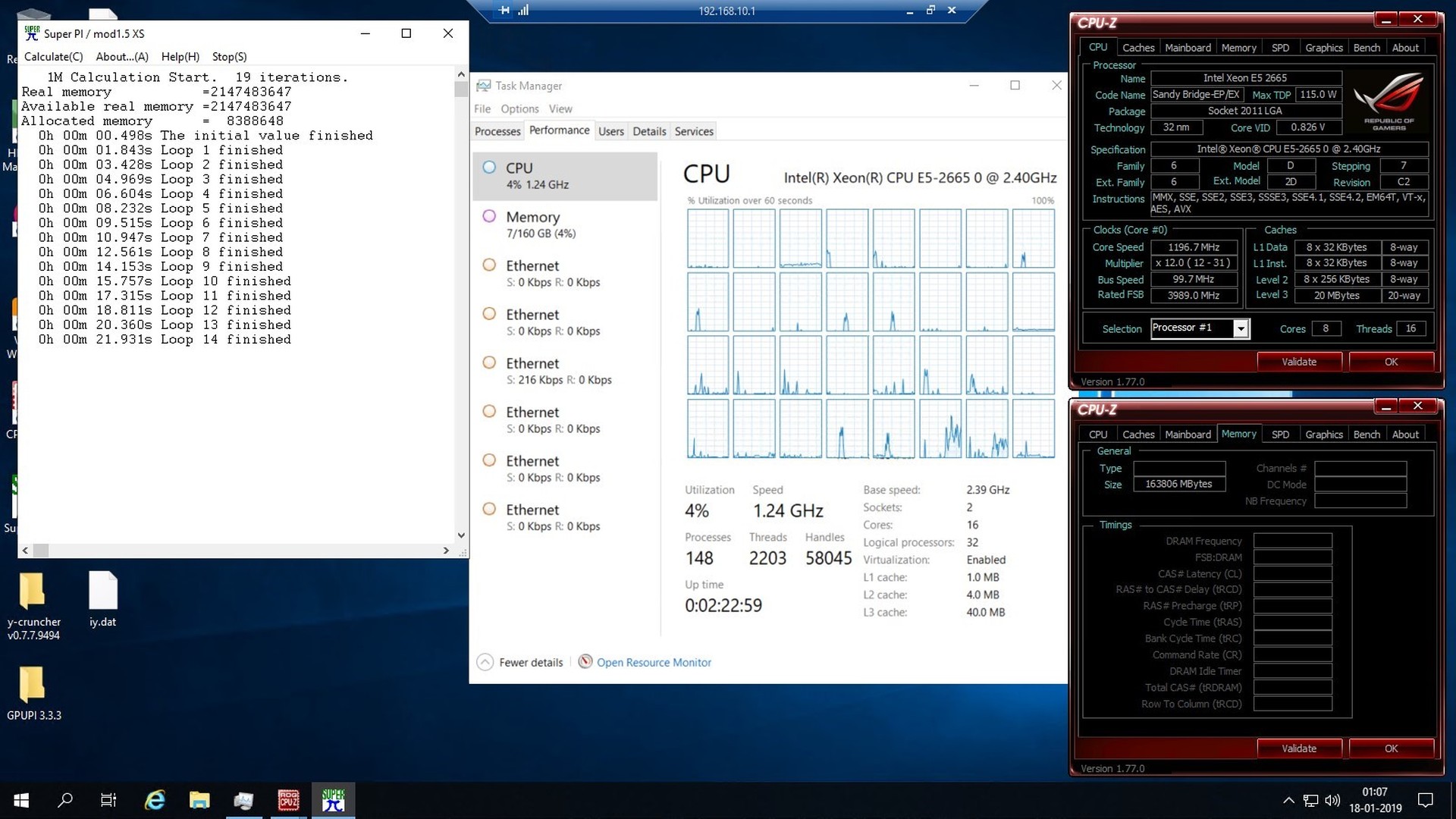
Task: Open Task Manager Options menu
Action: point(519,109)
